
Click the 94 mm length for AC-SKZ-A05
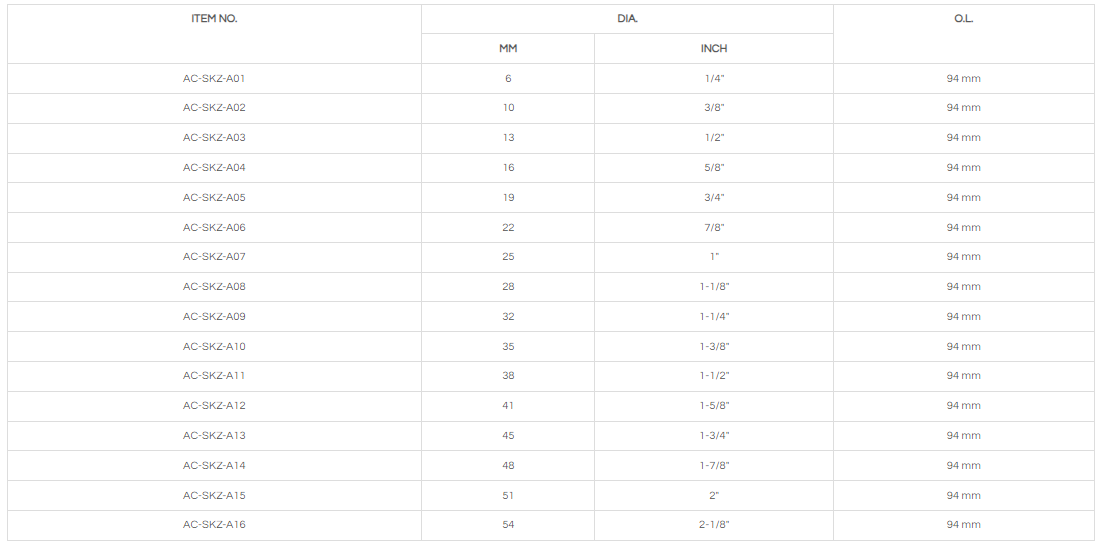[963, 198]
